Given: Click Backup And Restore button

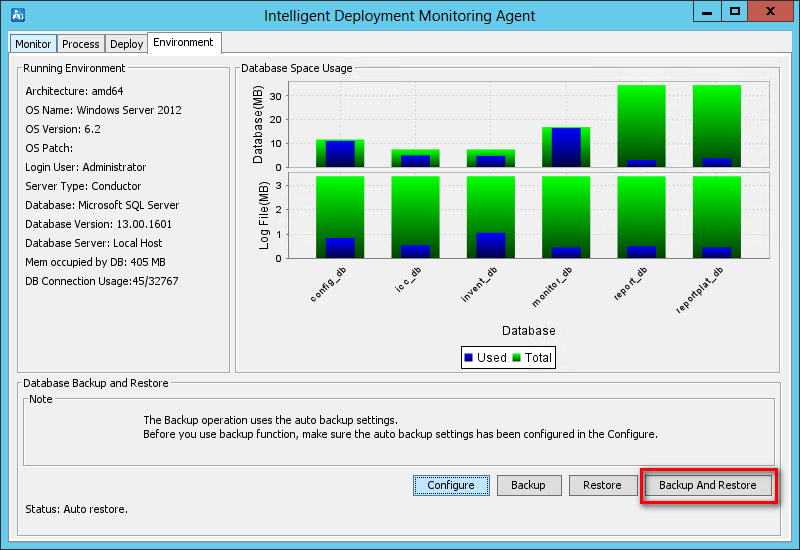Looking at the screenshot, I should tap(708, 485).
